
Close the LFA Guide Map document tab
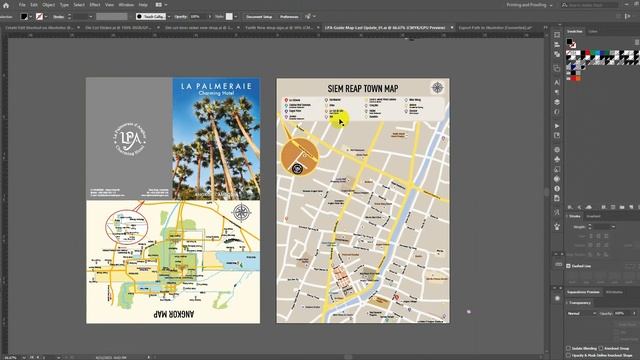[451, 28]
